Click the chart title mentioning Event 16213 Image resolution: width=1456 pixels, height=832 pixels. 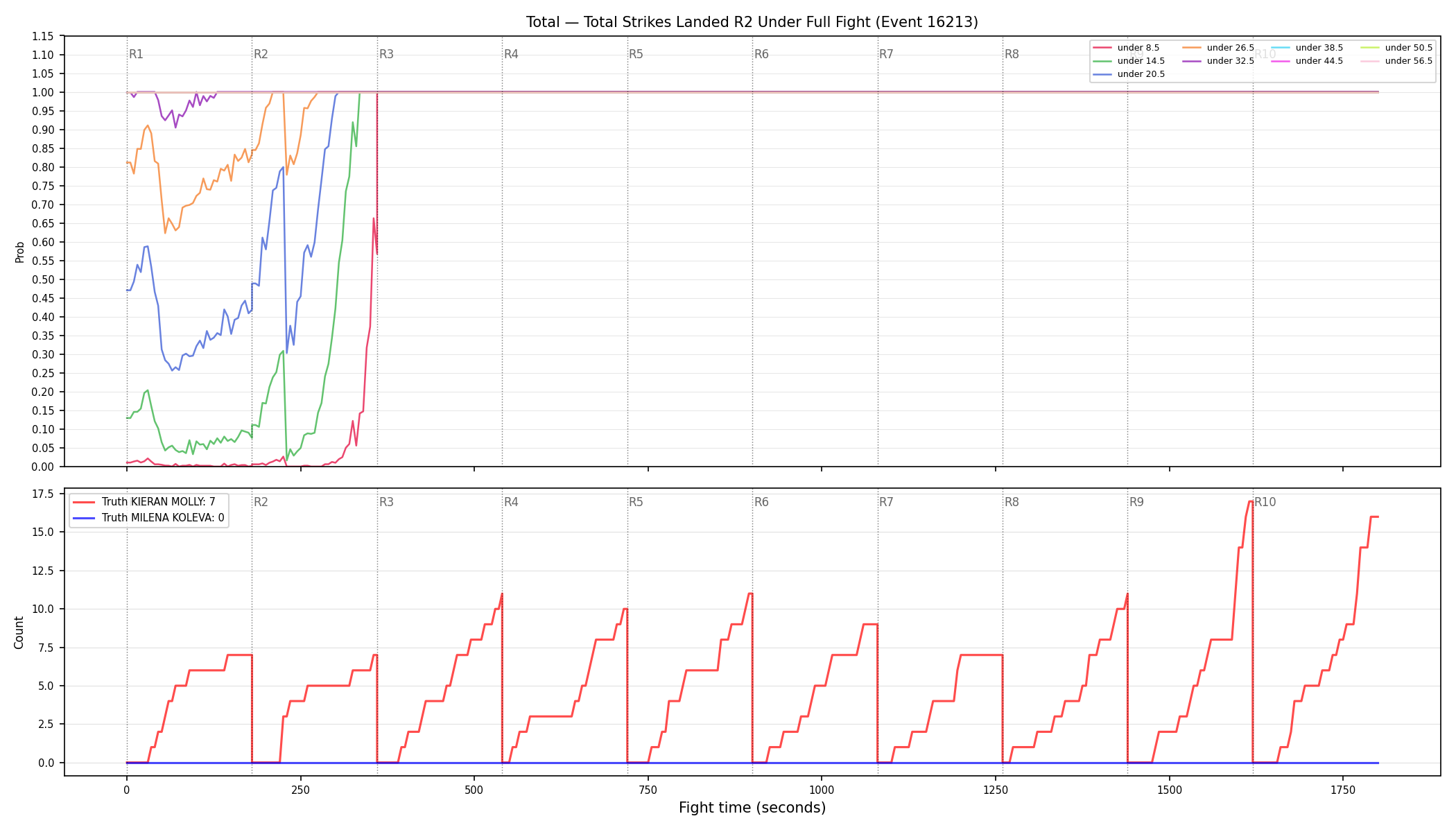point(752,22)
